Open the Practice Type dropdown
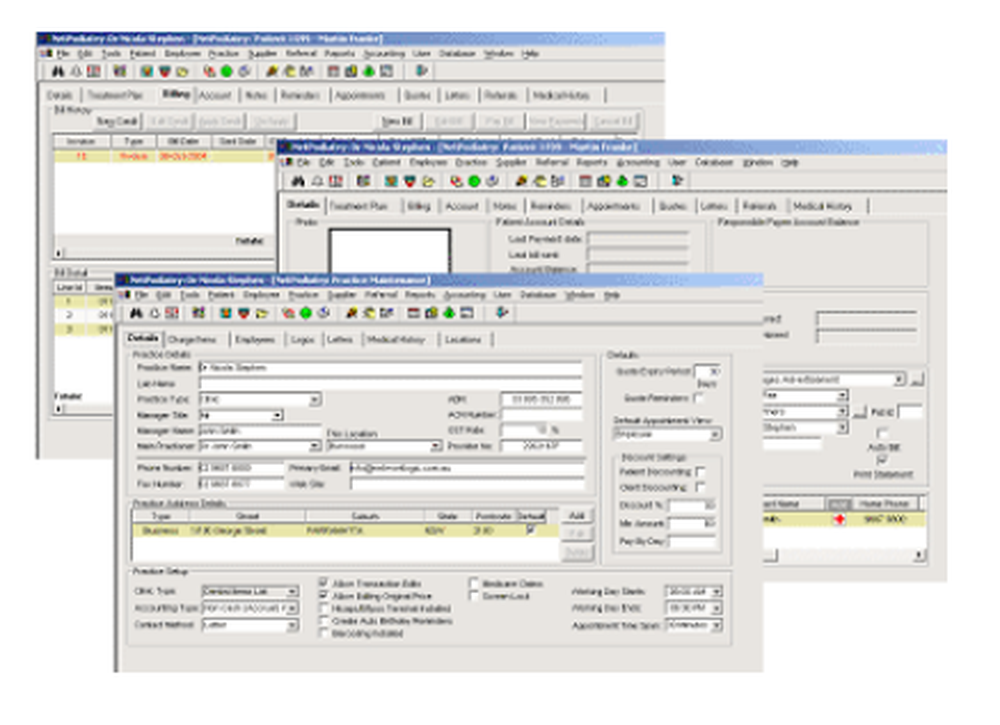Image resolution: width=1000 pixels, height=725 pixels. (x=314, y=400)
